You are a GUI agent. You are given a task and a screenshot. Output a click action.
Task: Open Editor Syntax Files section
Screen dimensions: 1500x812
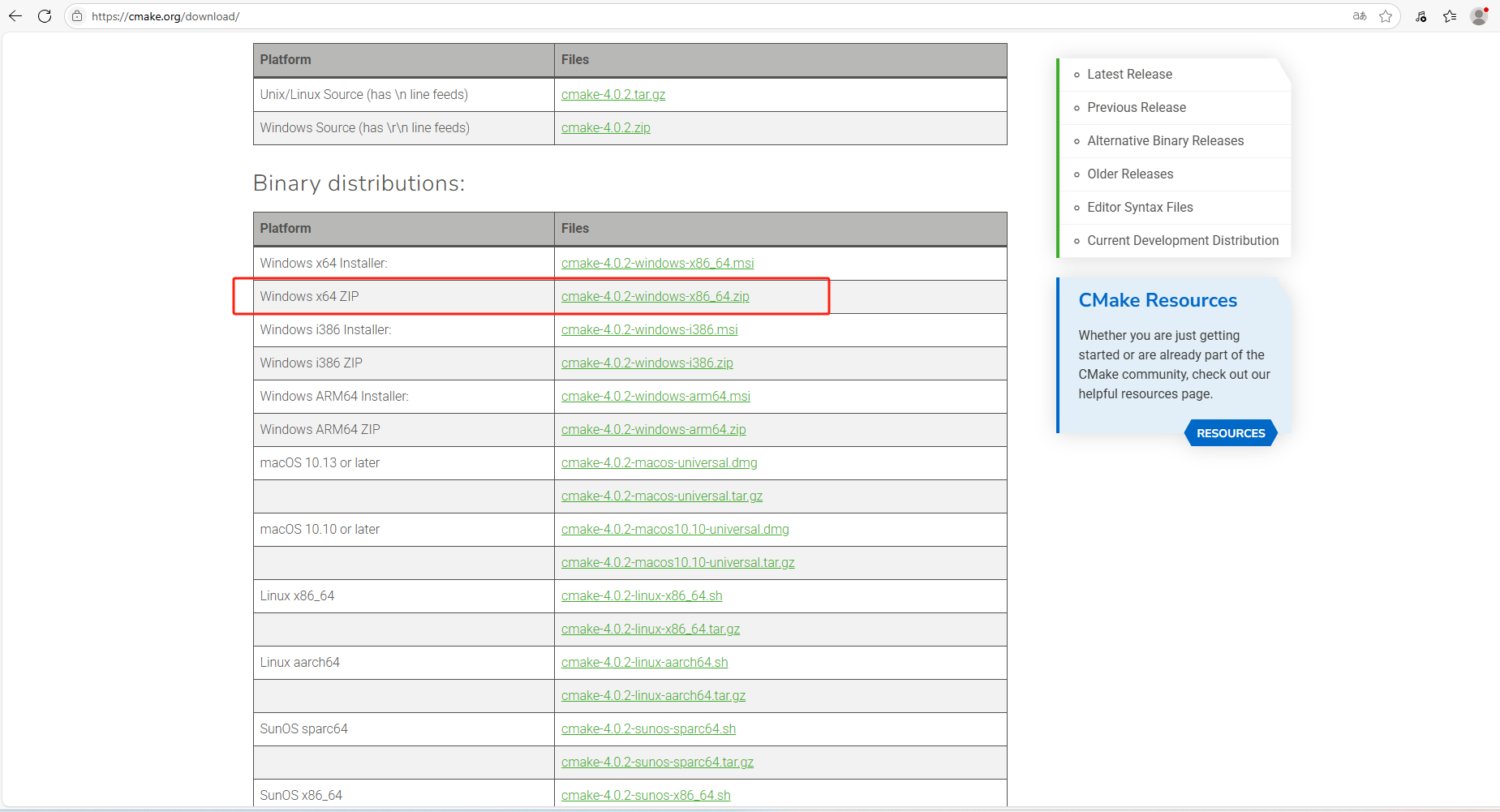pyautogui.click(x=1140, y=207)
